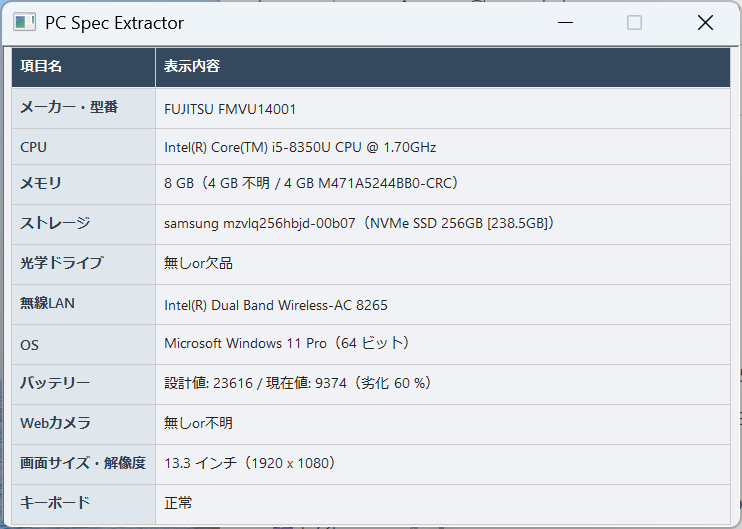Click the バッテリー row label
Viewport: 742px width, 529px height.
tap(55, 382)
